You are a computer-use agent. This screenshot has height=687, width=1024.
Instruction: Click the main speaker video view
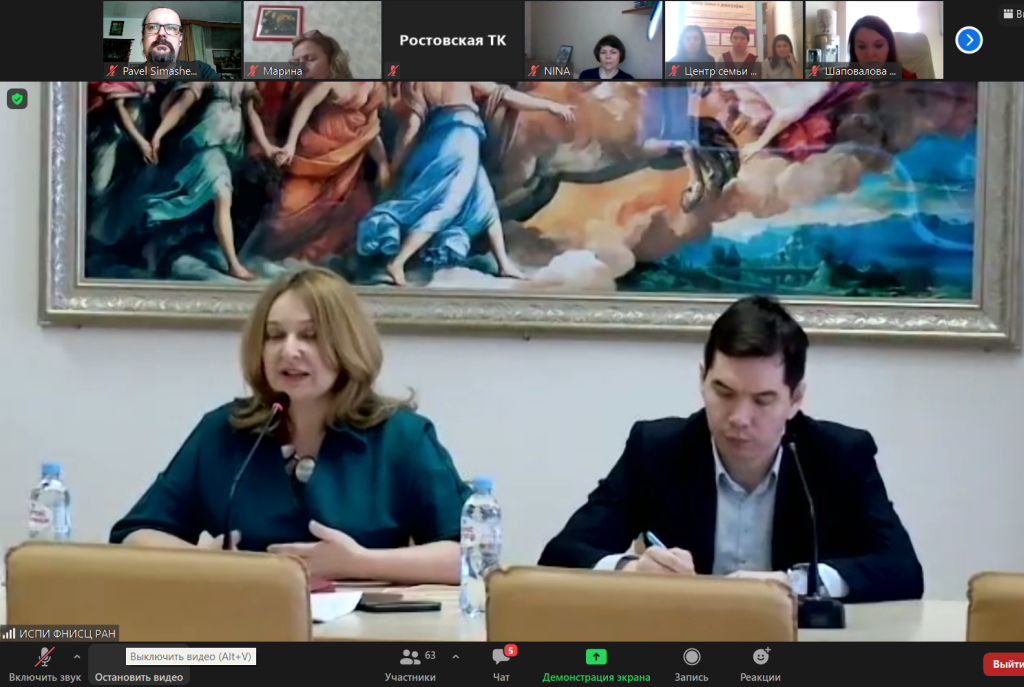[x=512, y=361]
